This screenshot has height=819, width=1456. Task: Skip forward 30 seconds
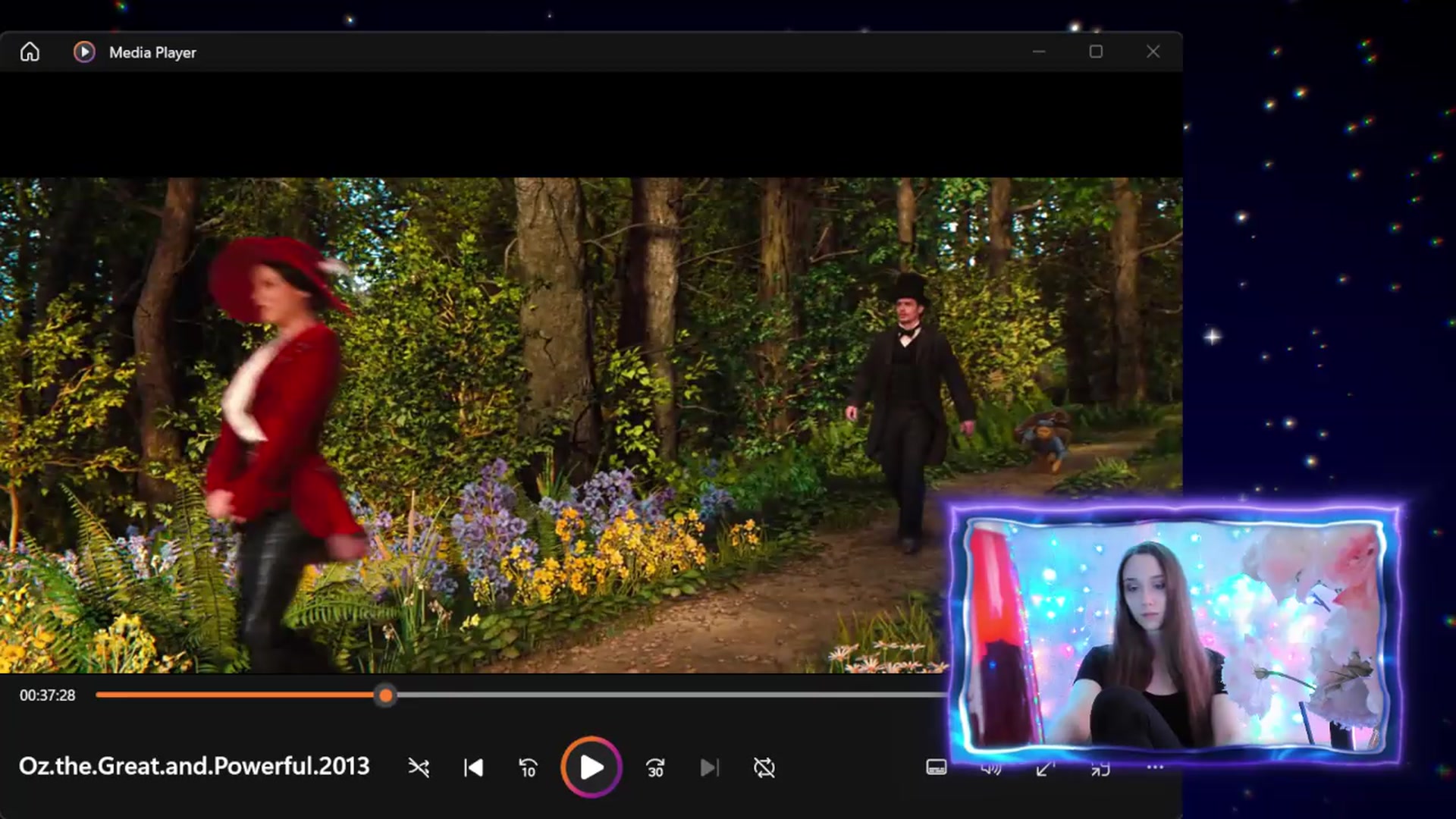point(655,768)
